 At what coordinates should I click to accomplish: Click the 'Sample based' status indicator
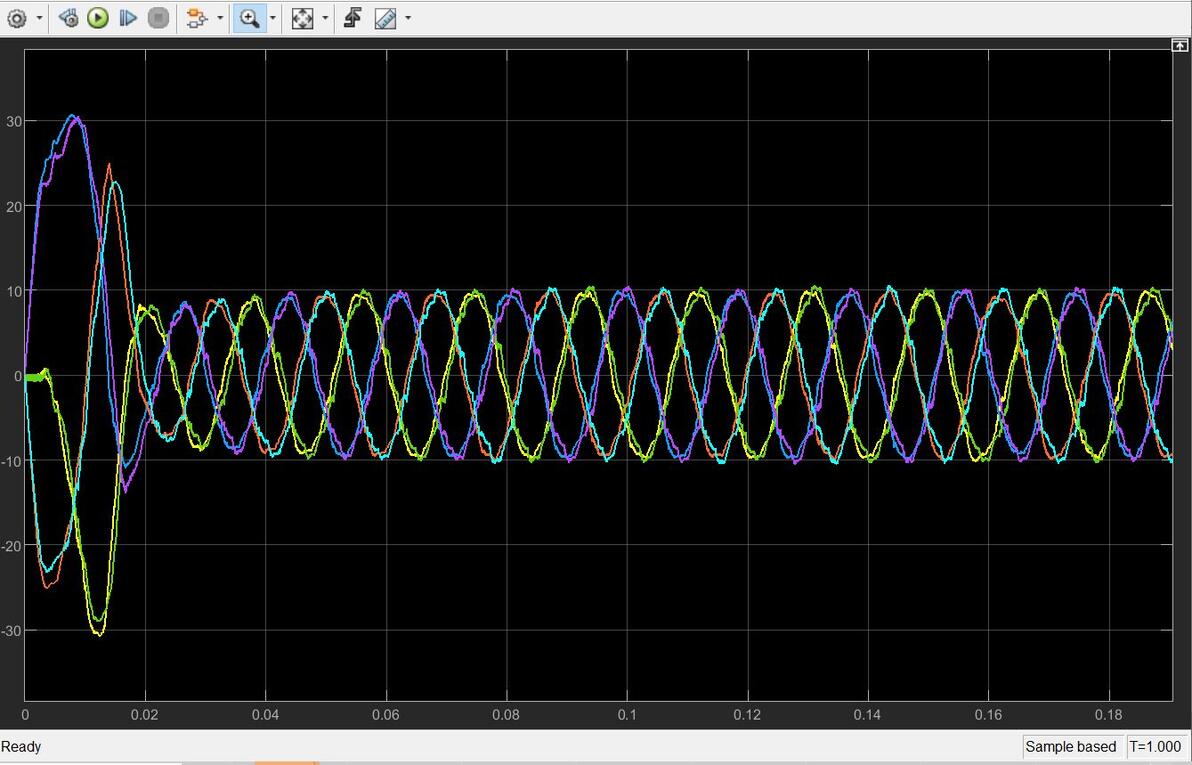pos(1070,747)
